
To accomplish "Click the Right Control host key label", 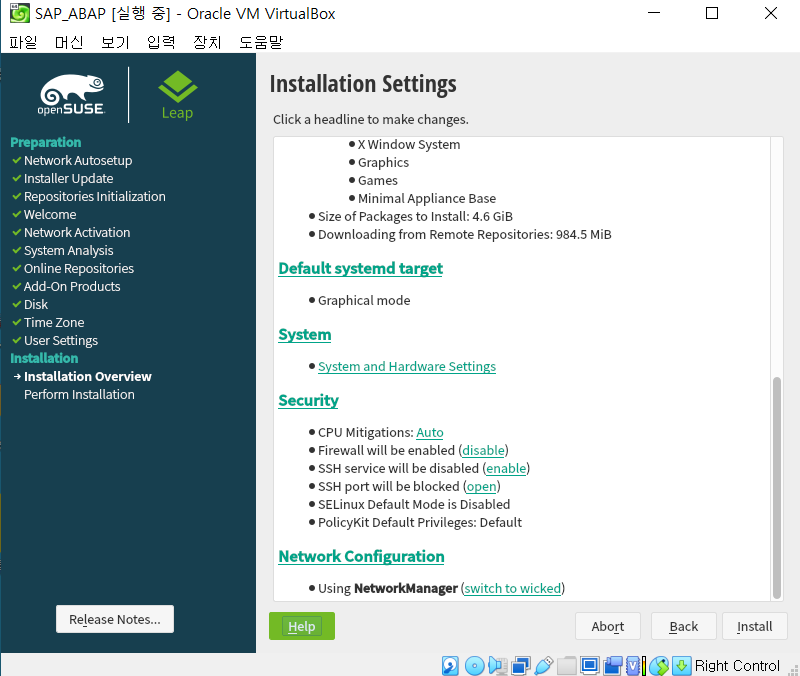I will pyautogui.click(x=737, y=665).
